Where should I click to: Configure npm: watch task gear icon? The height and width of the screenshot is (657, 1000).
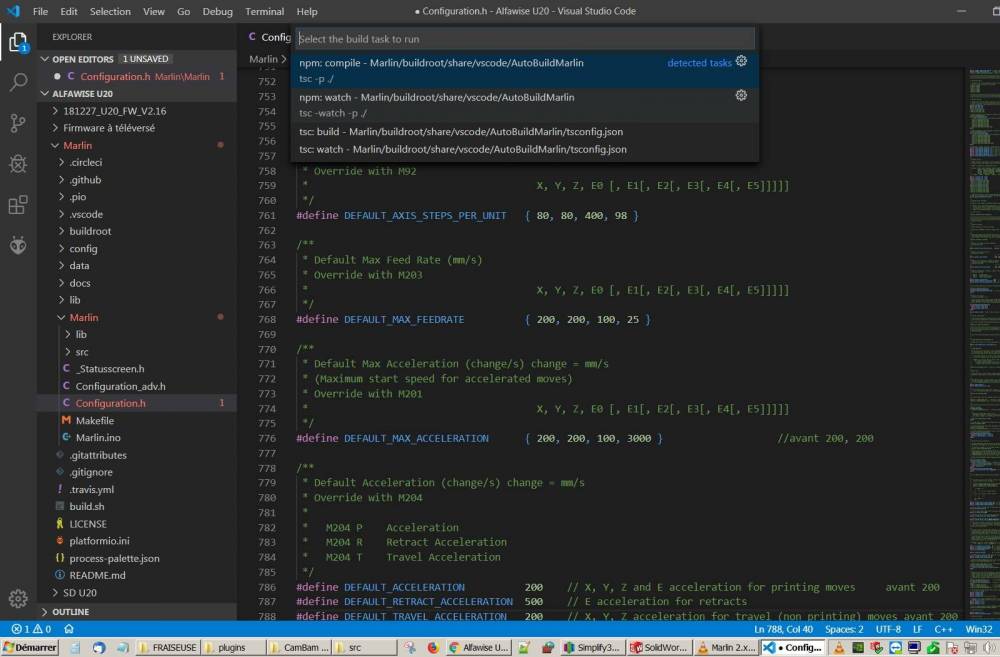tap(741, 96)
